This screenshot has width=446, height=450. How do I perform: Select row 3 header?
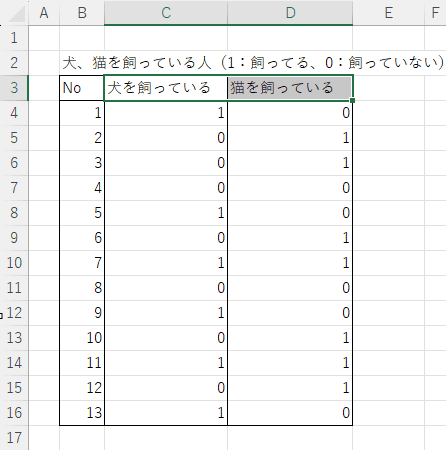(14, 88)
